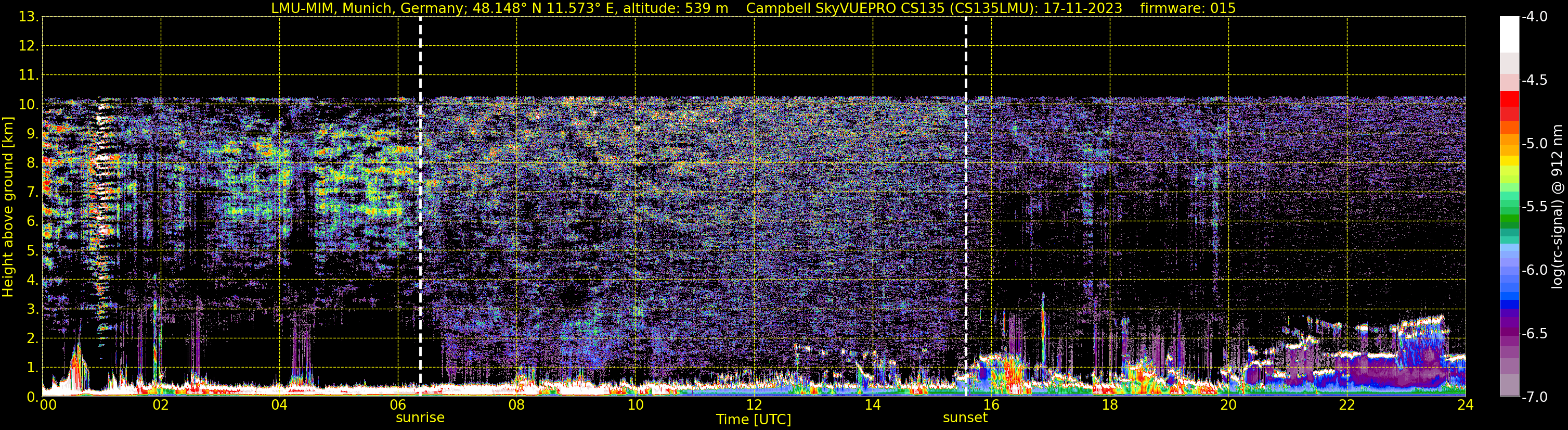Click the 'Height above ground [km]' axis label
This screenshot has height=430, width=1568.
8,207
